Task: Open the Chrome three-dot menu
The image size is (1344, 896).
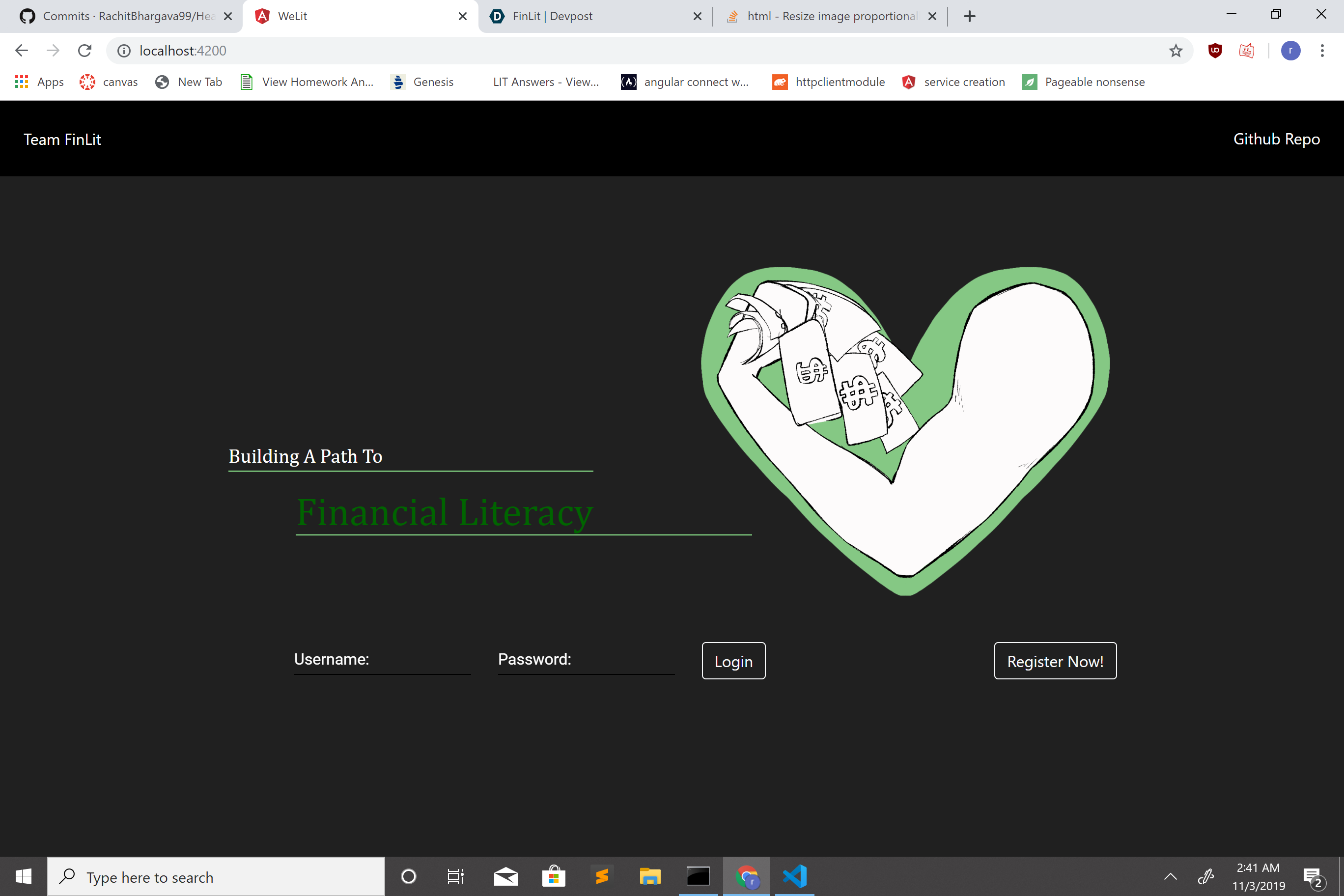Action: point(1322,51)
